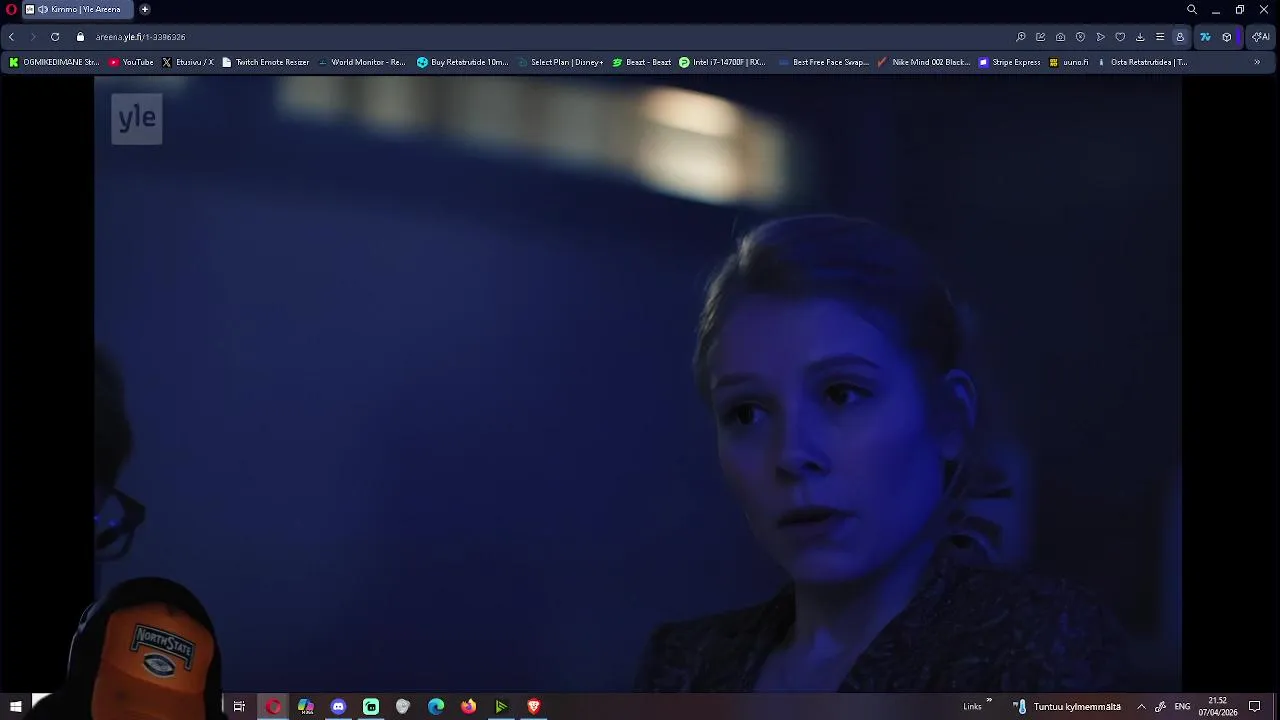Image resolution: width=1280 pixels, height=720 pixels.
Task: Open the Nike Mind 002 bookmark
Action: point(924,62)
